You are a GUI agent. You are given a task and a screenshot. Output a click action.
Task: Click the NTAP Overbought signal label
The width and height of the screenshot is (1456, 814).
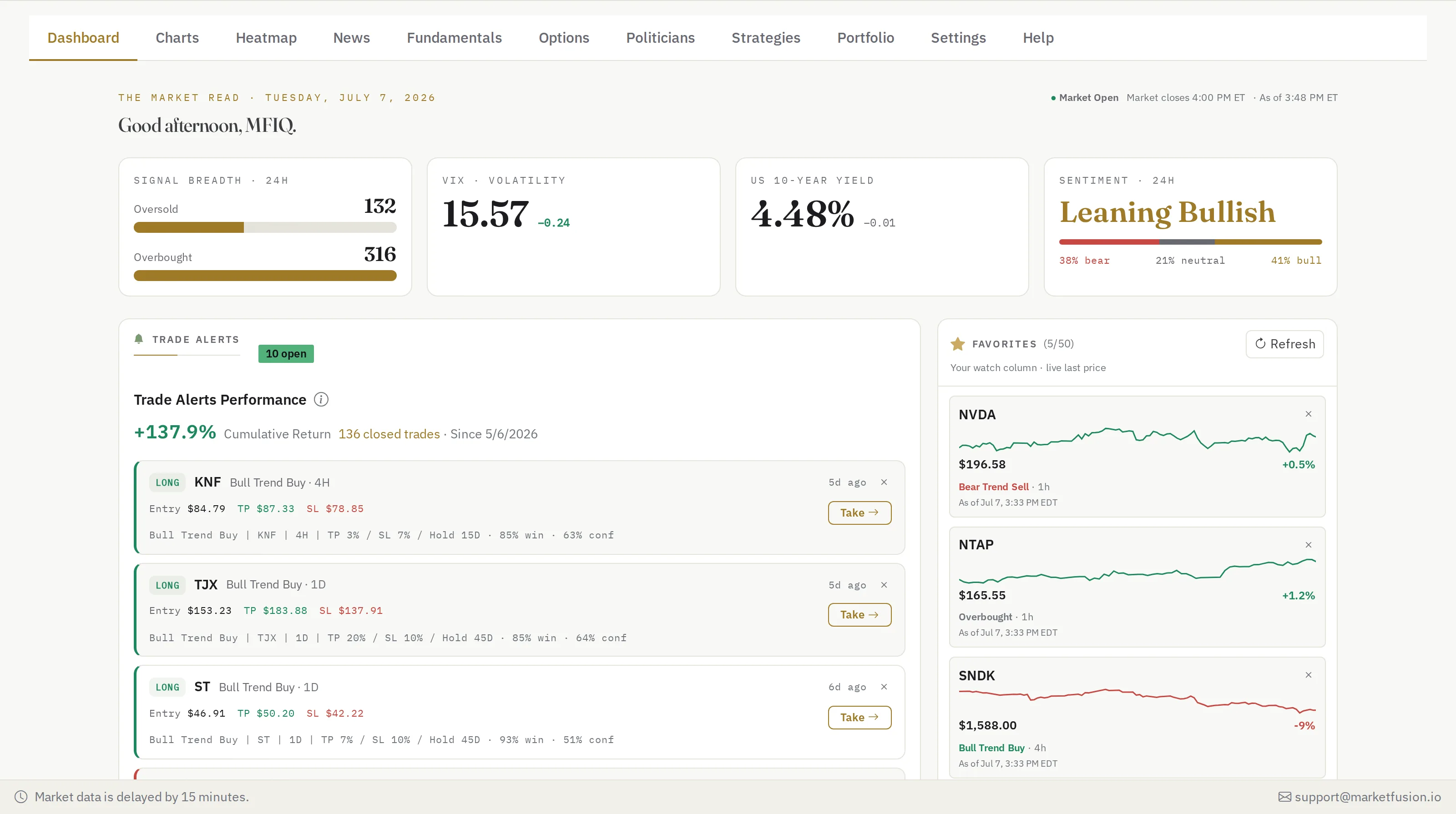[985, 617]
